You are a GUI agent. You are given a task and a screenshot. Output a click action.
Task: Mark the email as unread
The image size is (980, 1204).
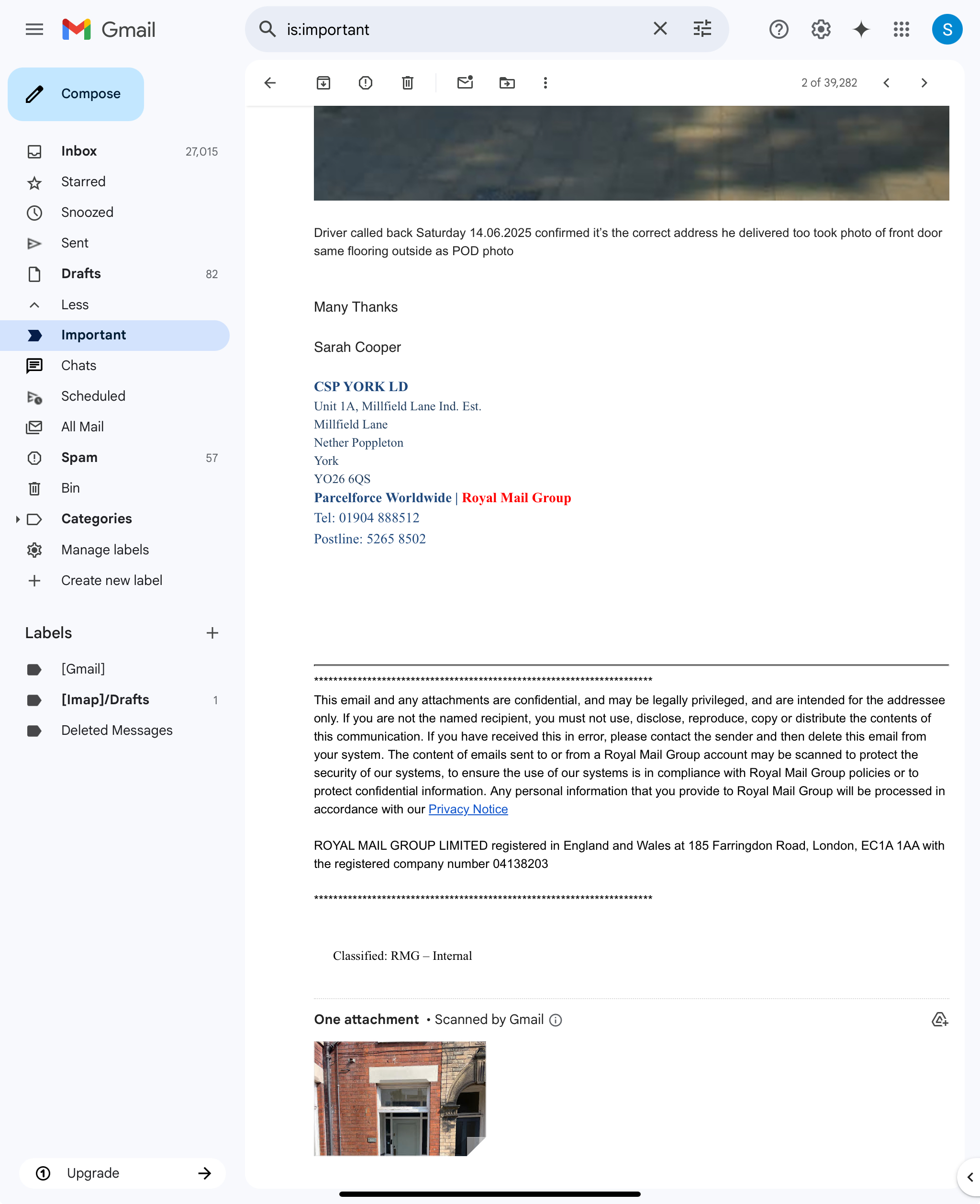pos(465,83)
